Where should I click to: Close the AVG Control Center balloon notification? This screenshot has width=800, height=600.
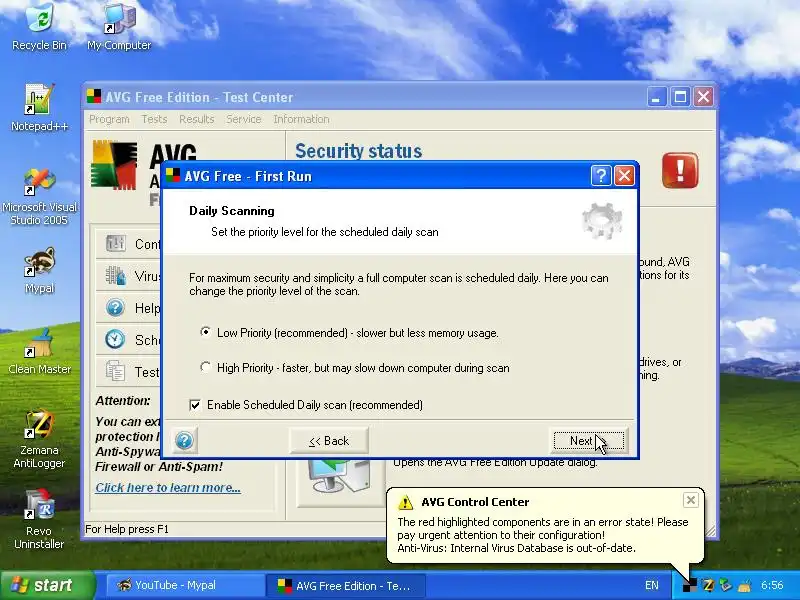(x=690, y=500)
